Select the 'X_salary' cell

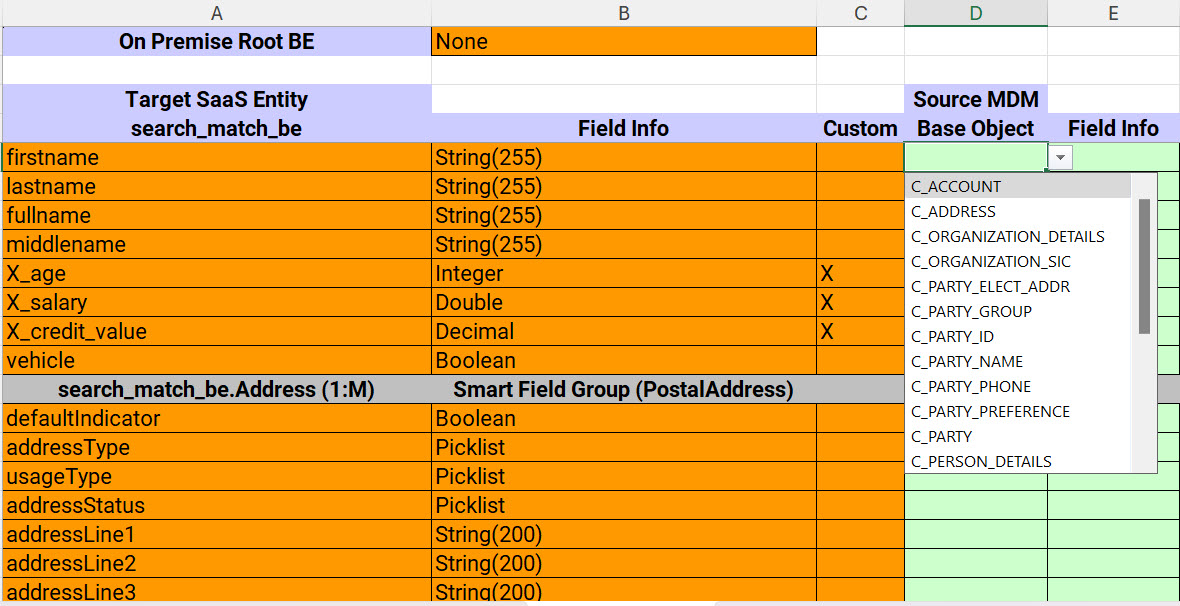pyautogui.click(x=217, y=303)
